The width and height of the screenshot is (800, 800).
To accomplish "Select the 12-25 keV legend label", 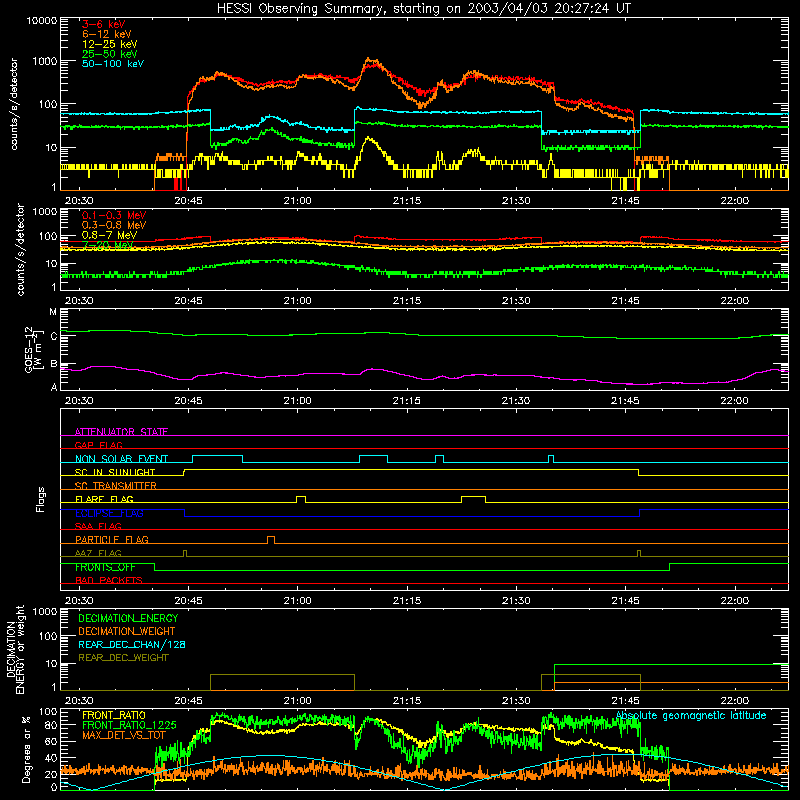I will click(x=110, y=44).
